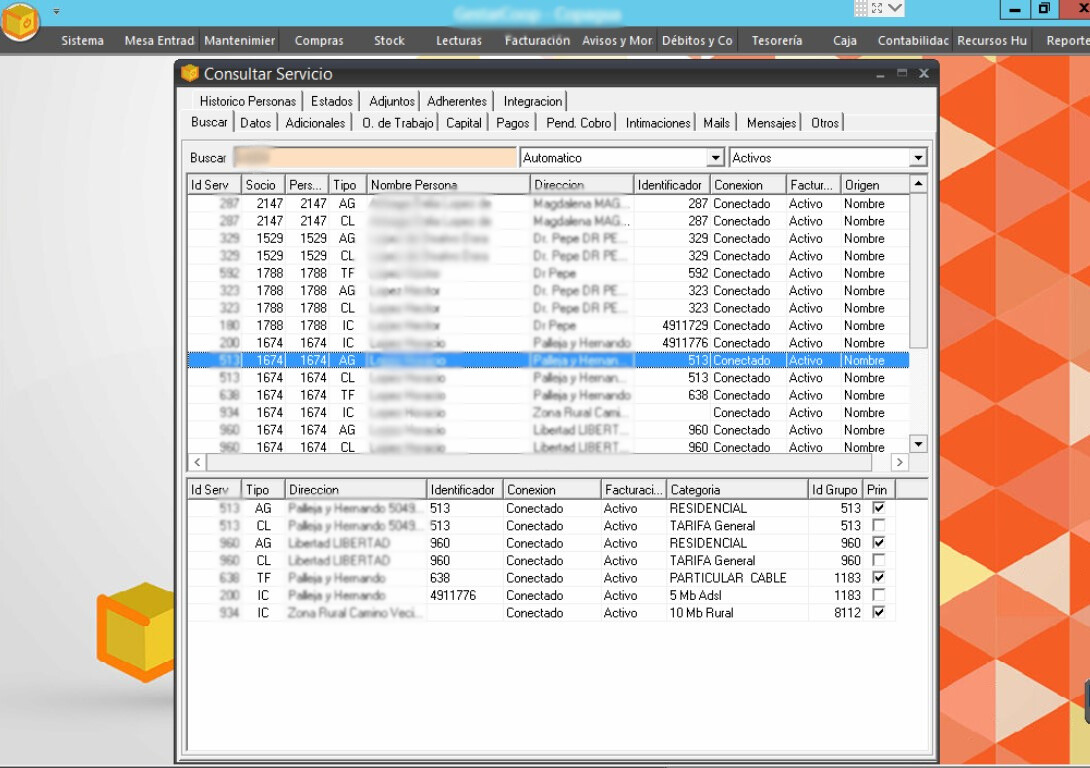Click the orange cube application logo button

[x=20, y=22]
